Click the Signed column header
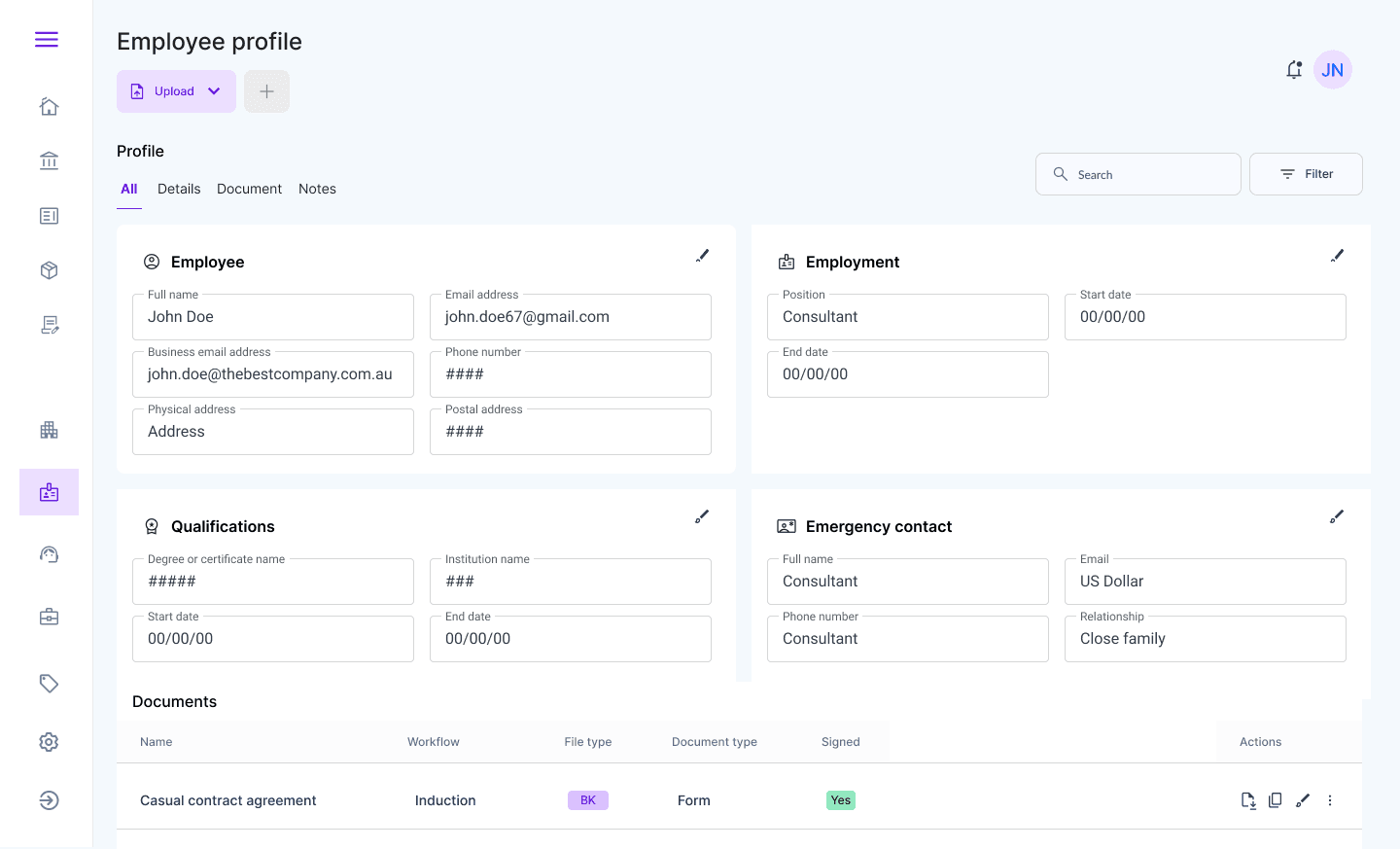Screen dimensions: 1400x849 click(841, 742)
